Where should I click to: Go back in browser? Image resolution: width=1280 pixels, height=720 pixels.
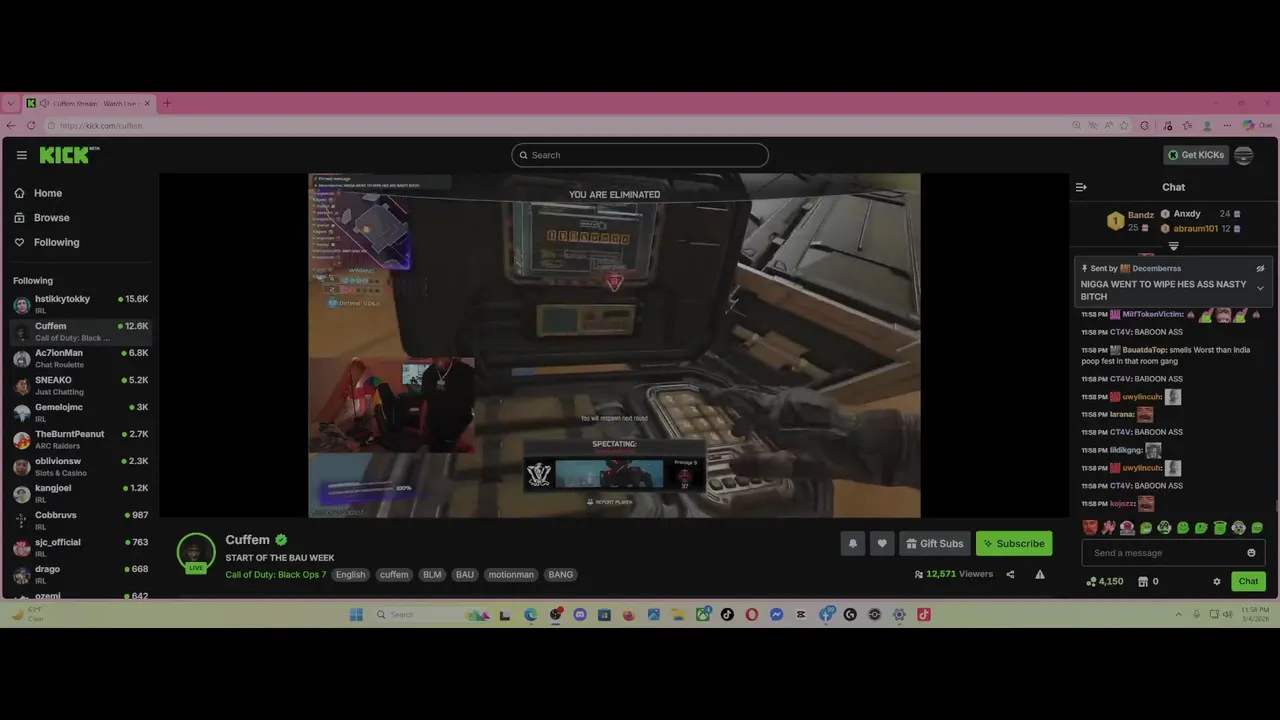pos(11,125)
